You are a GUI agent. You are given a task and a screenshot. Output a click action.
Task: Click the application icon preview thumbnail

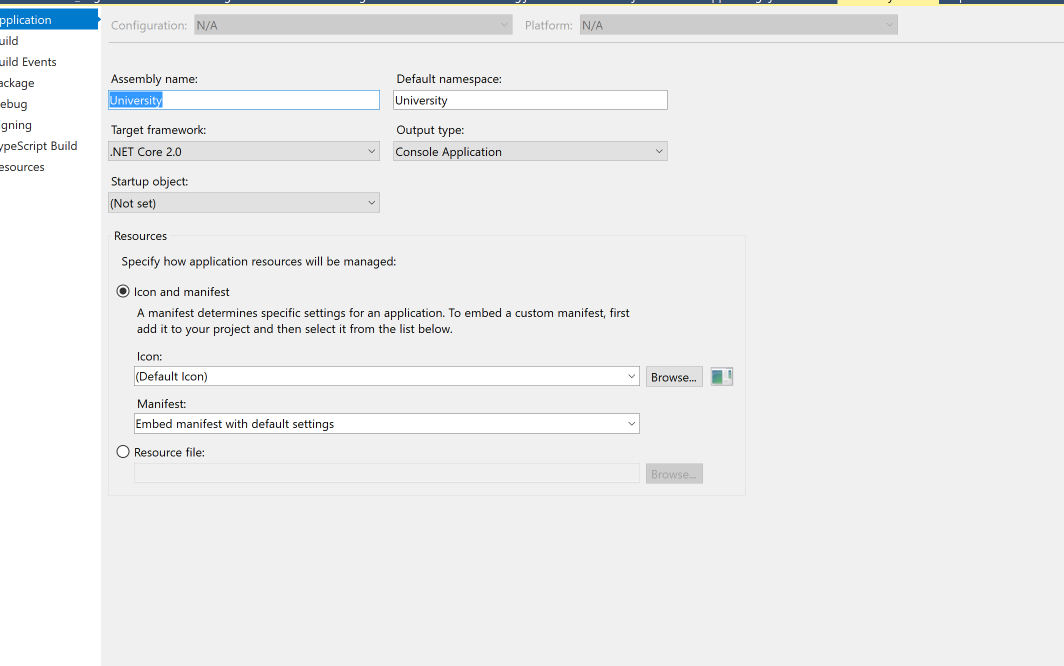click(x=721, y=376)
